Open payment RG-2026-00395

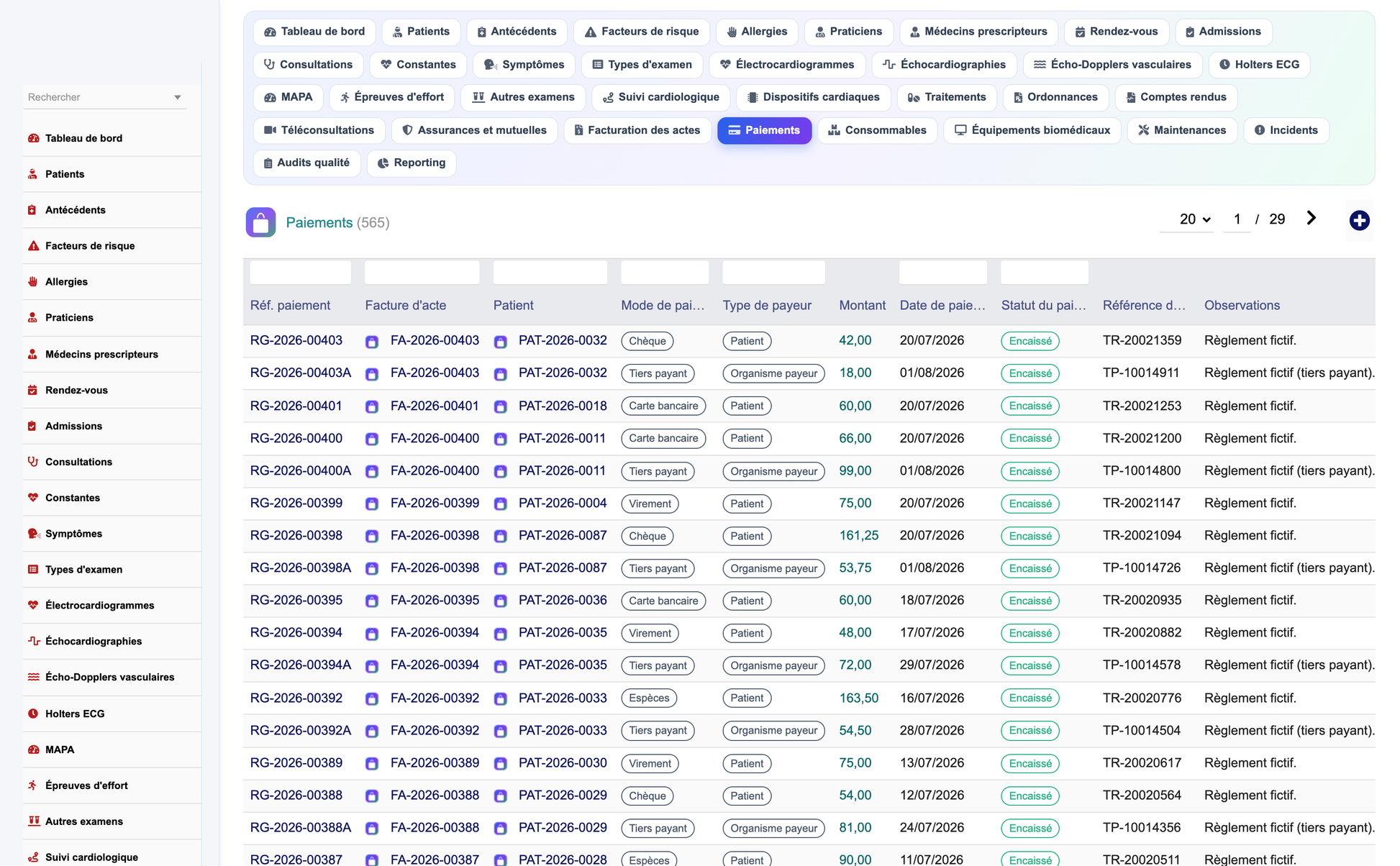click(x=296, y=600)
